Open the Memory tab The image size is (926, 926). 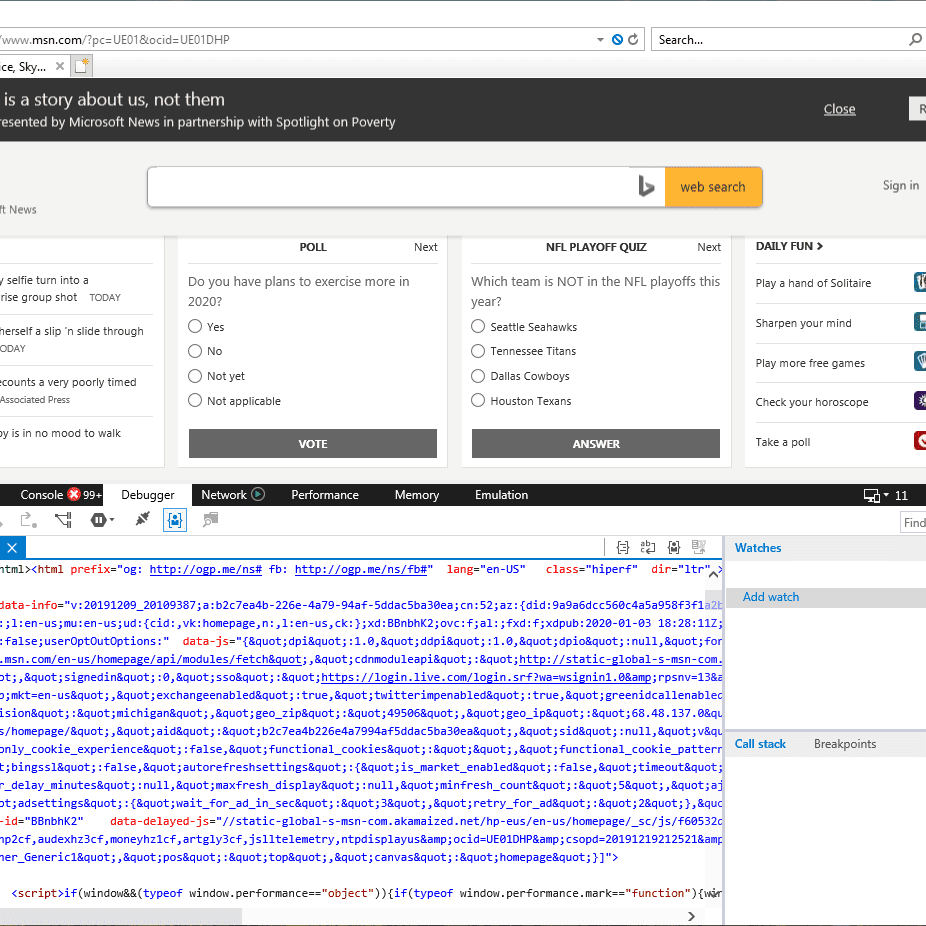pyautogui.click(x=417, y=495)
